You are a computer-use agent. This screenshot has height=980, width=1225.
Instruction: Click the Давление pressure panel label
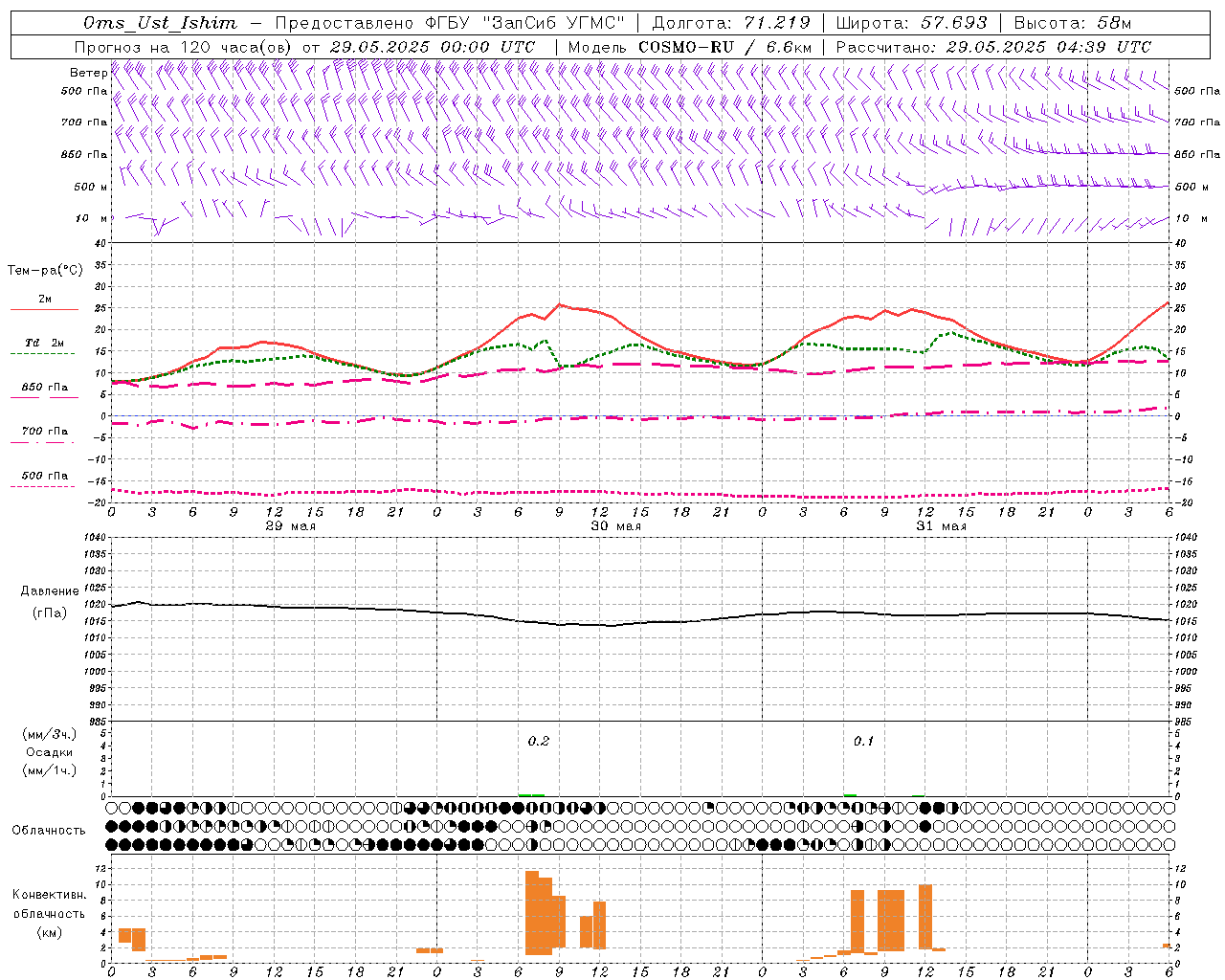[49, 591]
